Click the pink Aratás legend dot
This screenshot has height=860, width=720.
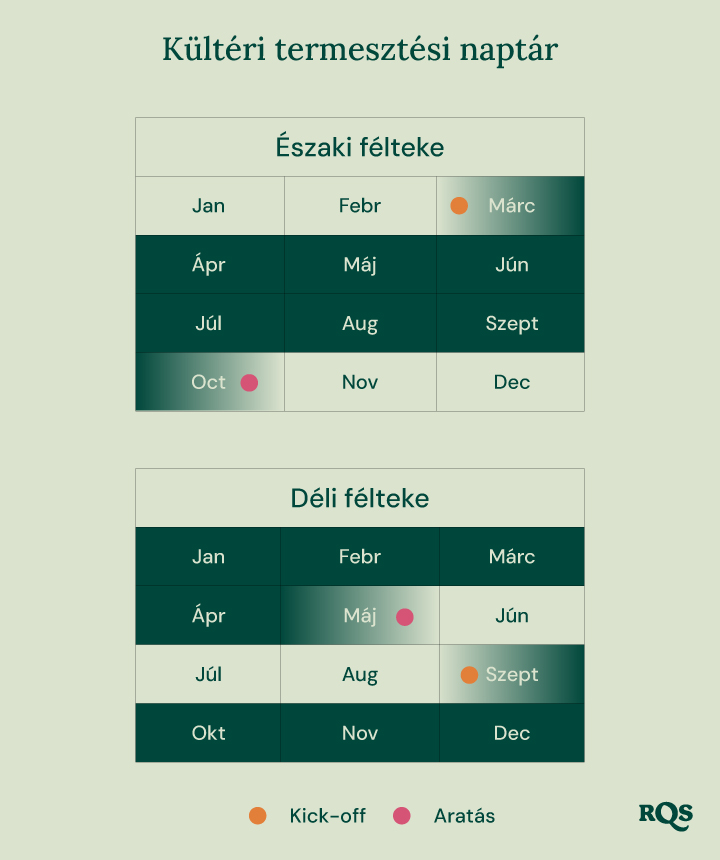pos(402,816)
